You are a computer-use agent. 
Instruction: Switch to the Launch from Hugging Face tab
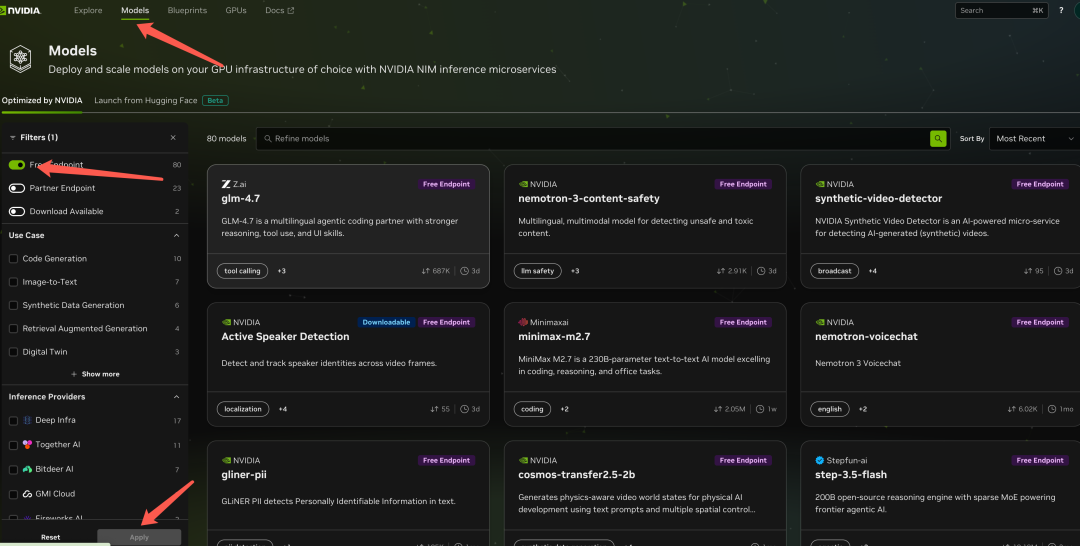146,101
